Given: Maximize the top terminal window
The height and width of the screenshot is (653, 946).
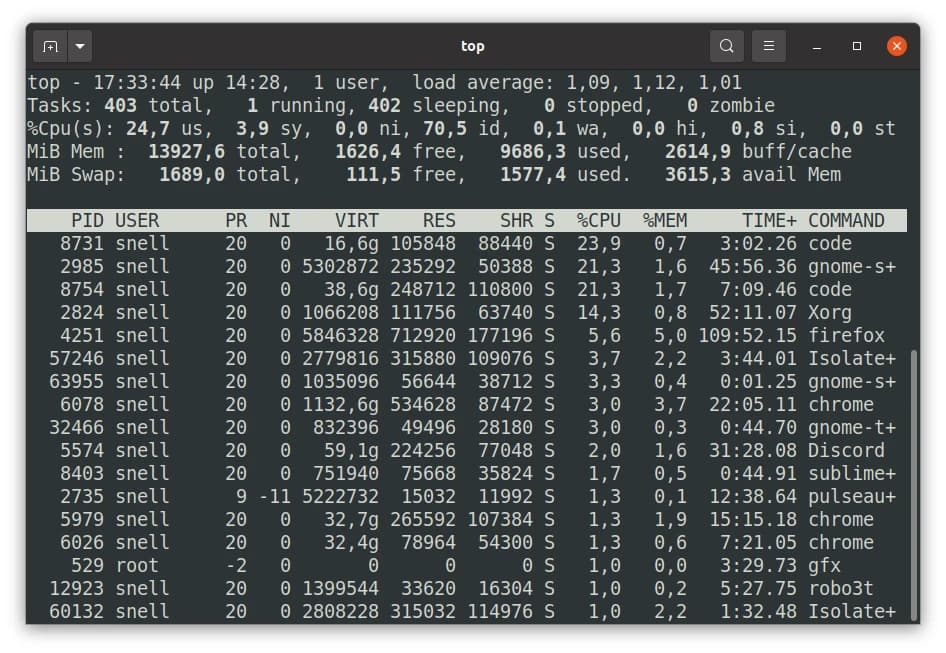Looking at the screenshot, I should 857,46.
